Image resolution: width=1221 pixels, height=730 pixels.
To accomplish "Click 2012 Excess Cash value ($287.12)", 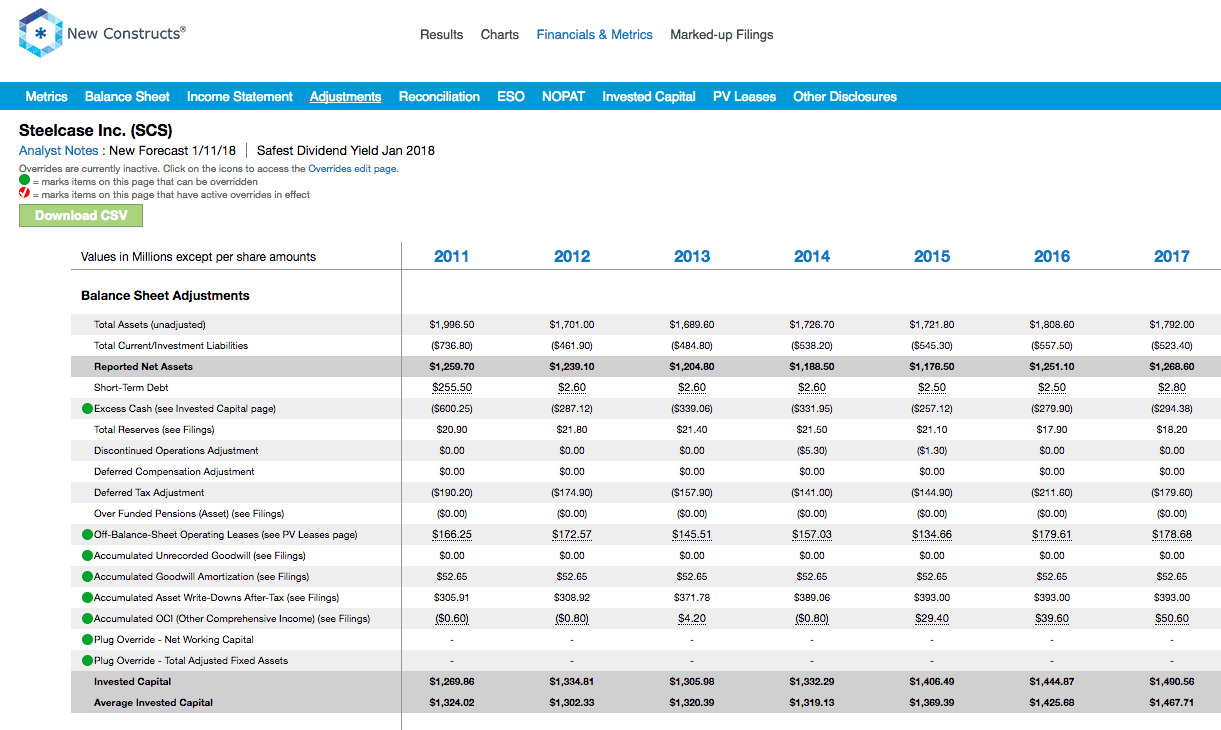I will [572, 408].
